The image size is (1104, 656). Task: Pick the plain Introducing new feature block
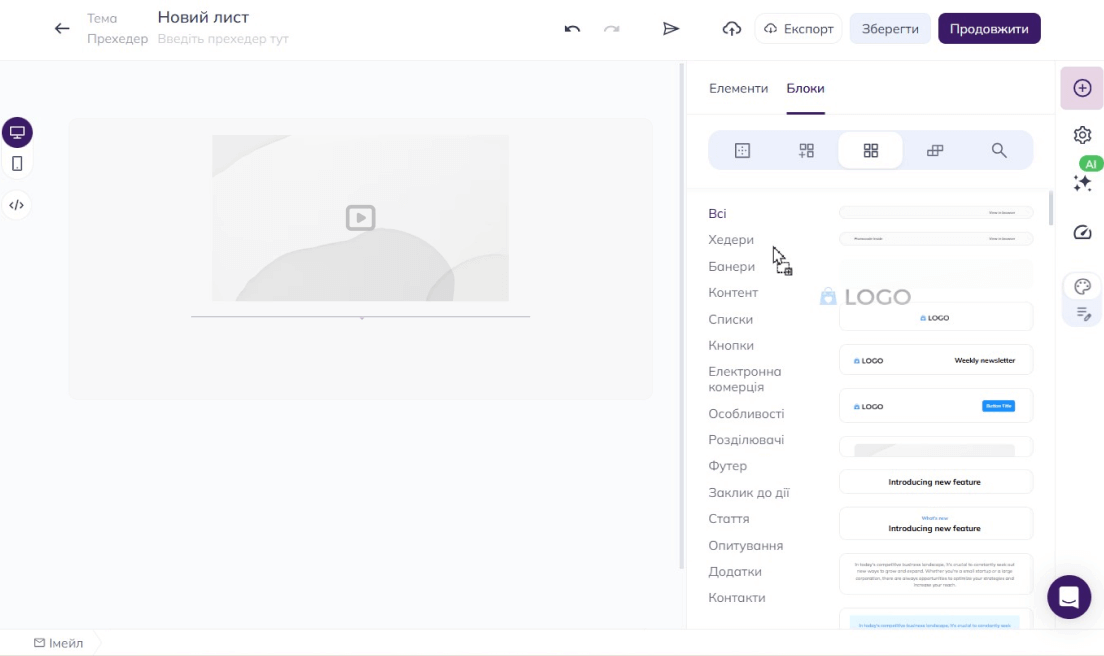point(936,482)
